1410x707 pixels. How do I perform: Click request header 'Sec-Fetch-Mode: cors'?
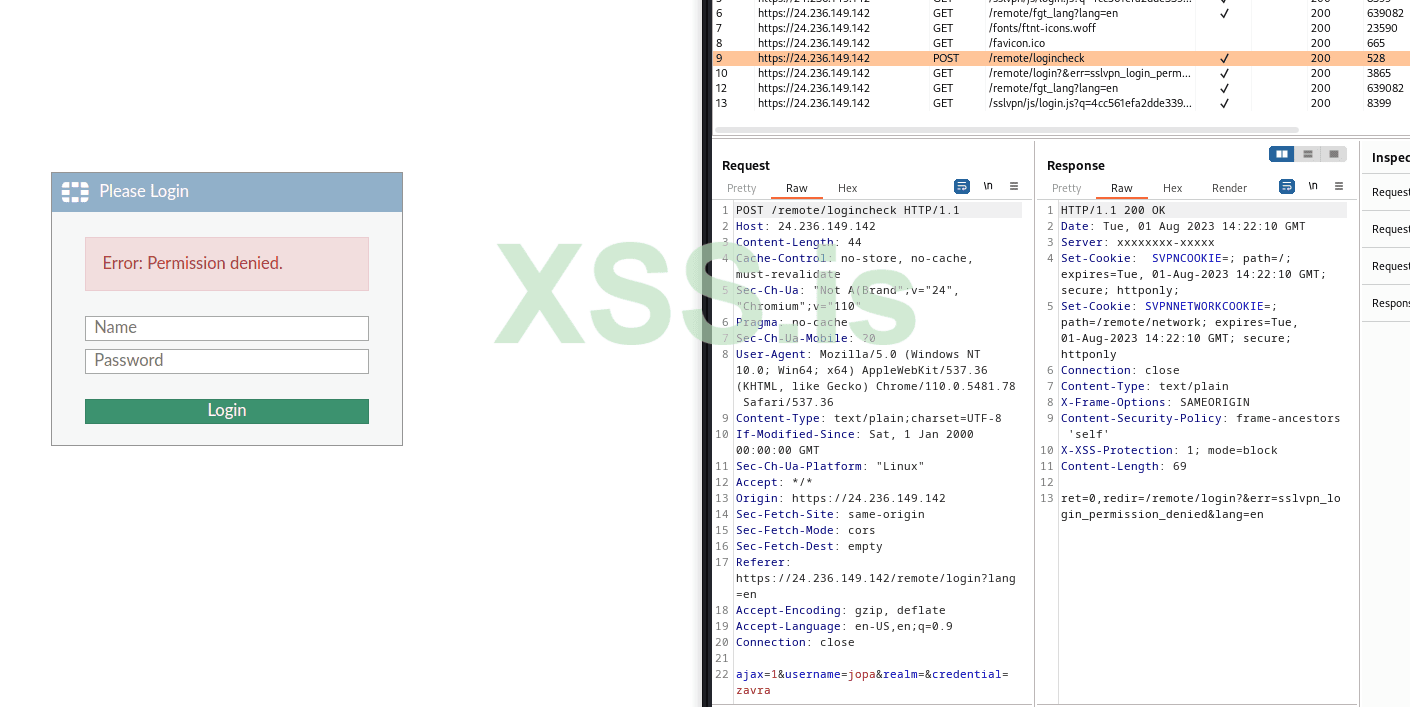pyautogui.click(x=805, y=530)
